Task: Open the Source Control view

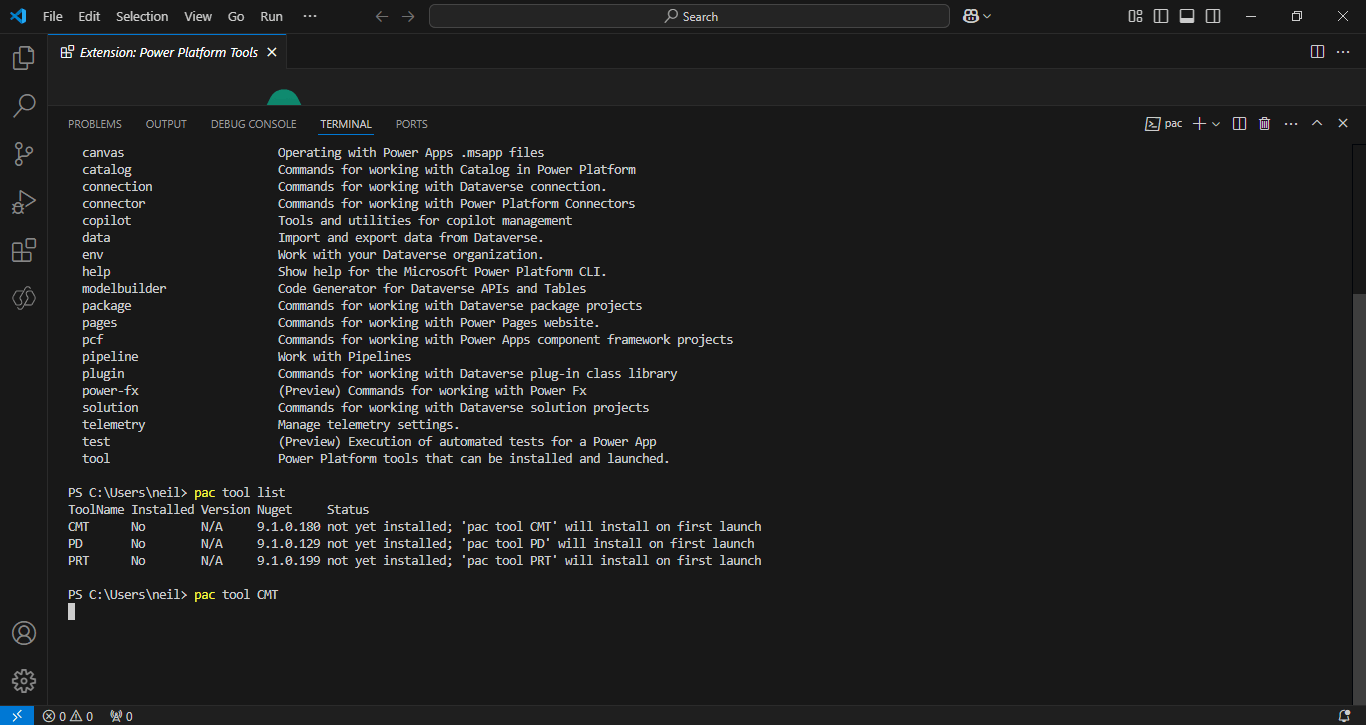Action: pyautogui.click(x=23, y=154)
